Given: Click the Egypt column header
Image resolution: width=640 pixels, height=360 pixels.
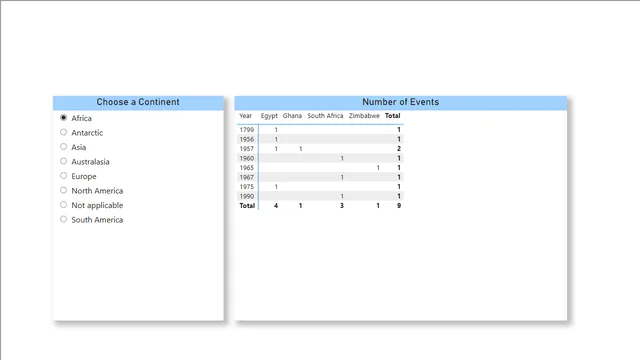Looking at the screenshot, I should coord(269,116).
